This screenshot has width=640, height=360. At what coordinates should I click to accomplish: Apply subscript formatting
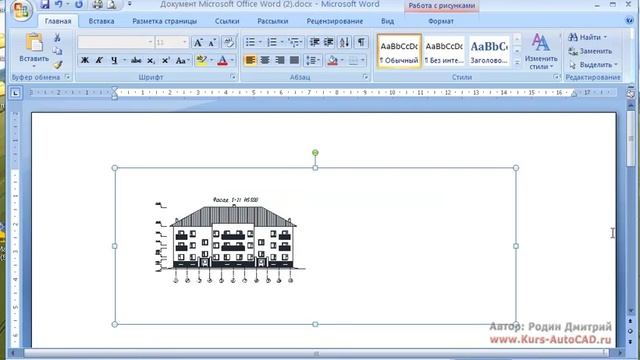(151, 61)
